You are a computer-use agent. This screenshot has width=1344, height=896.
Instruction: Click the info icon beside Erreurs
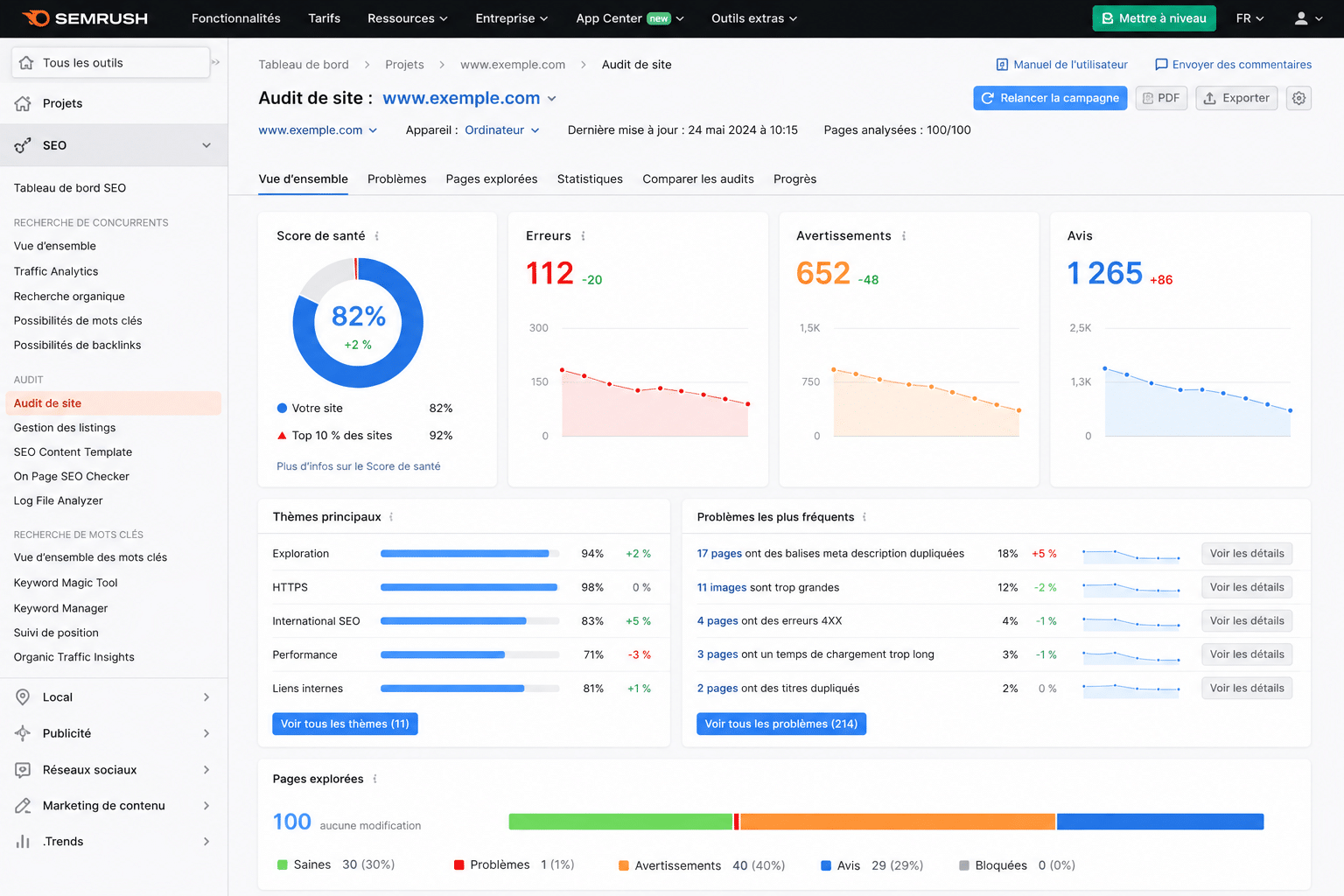[584, 236]
